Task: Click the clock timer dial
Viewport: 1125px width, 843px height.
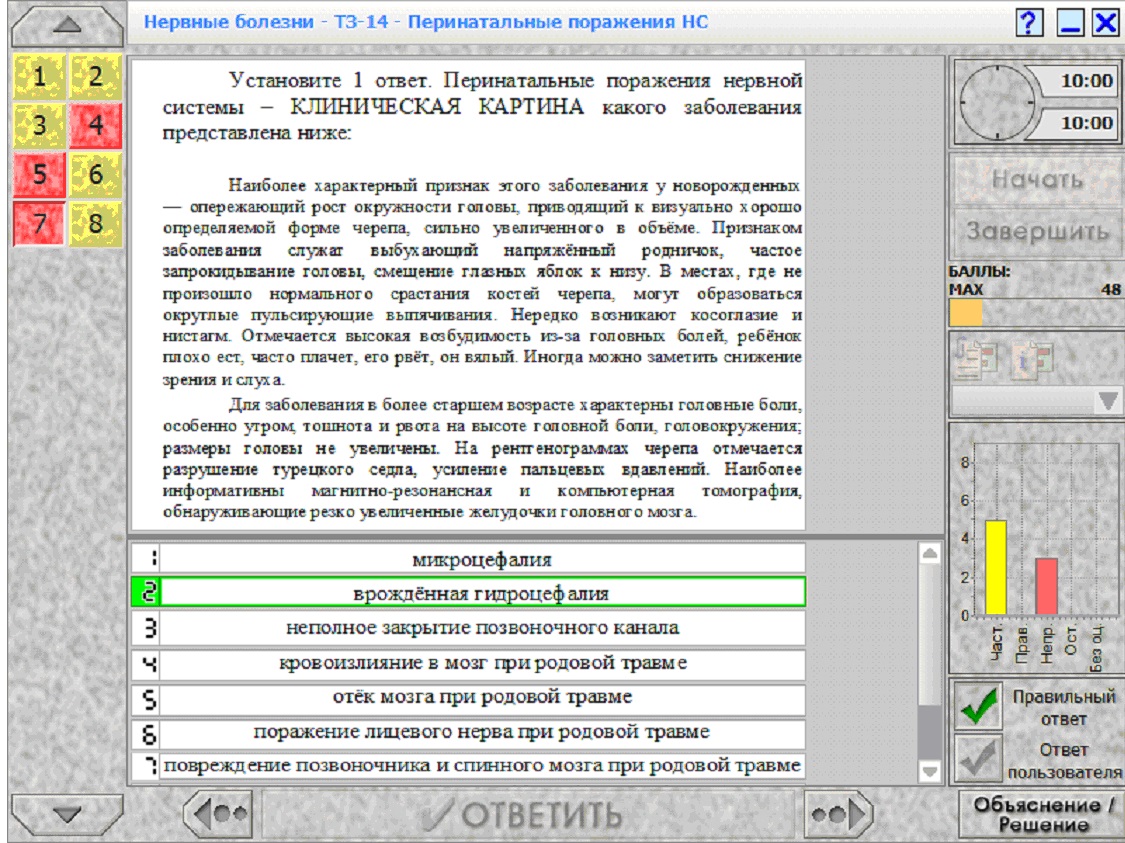Action: pos(997,102)
